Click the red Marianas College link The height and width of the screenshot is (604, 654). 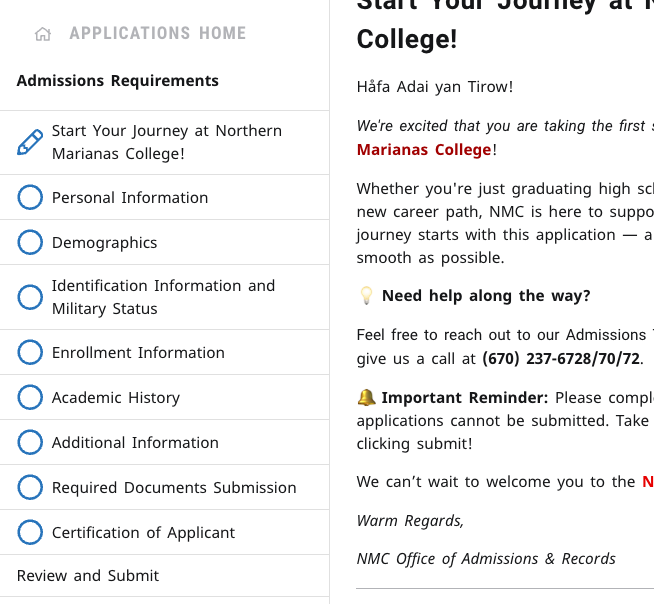click(x=424, y=150)
